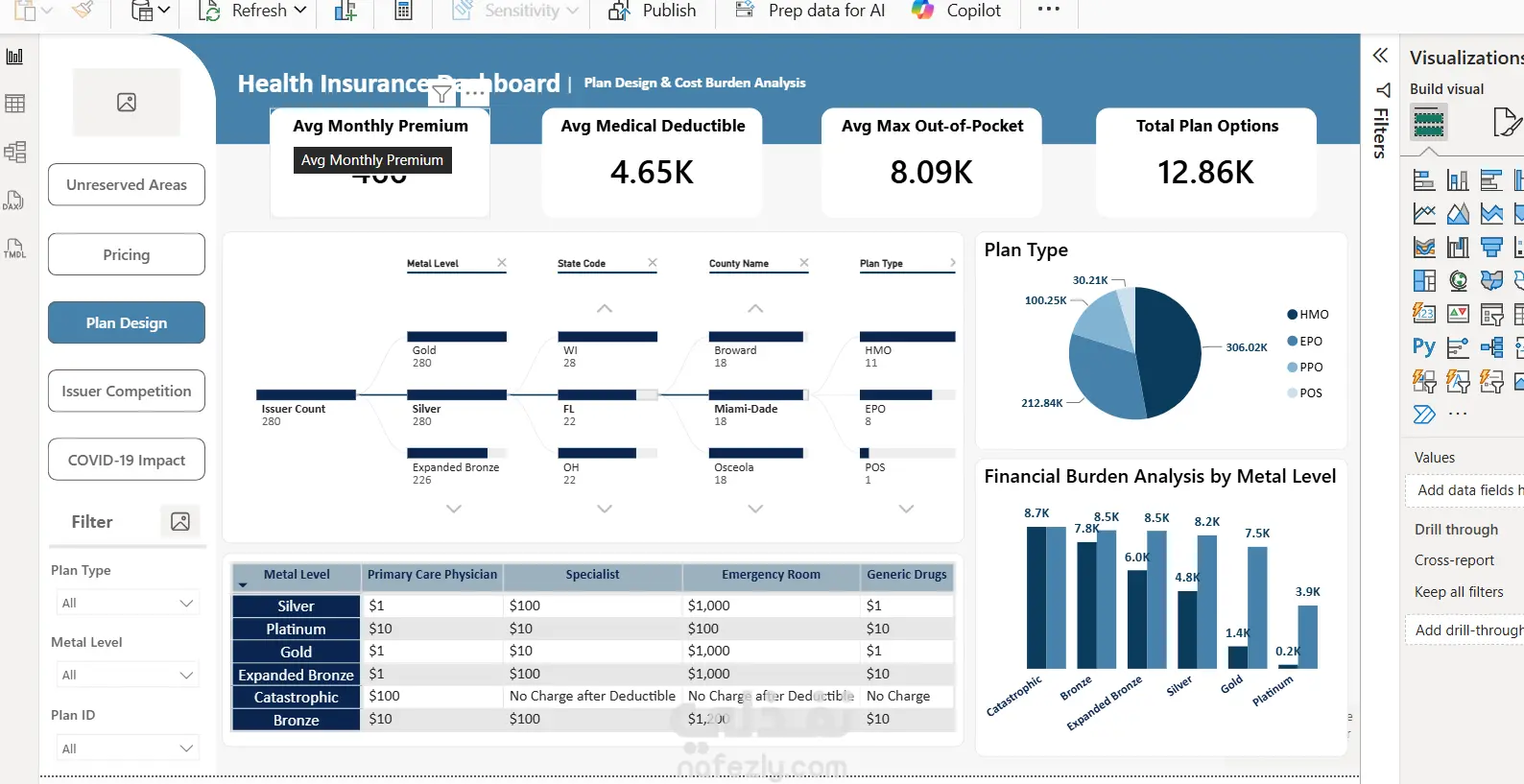The image size is (1524, 784).
Task: Remove Metal Level level from decomposition tree
Action: pyautogui.click(x=501, y=262)
